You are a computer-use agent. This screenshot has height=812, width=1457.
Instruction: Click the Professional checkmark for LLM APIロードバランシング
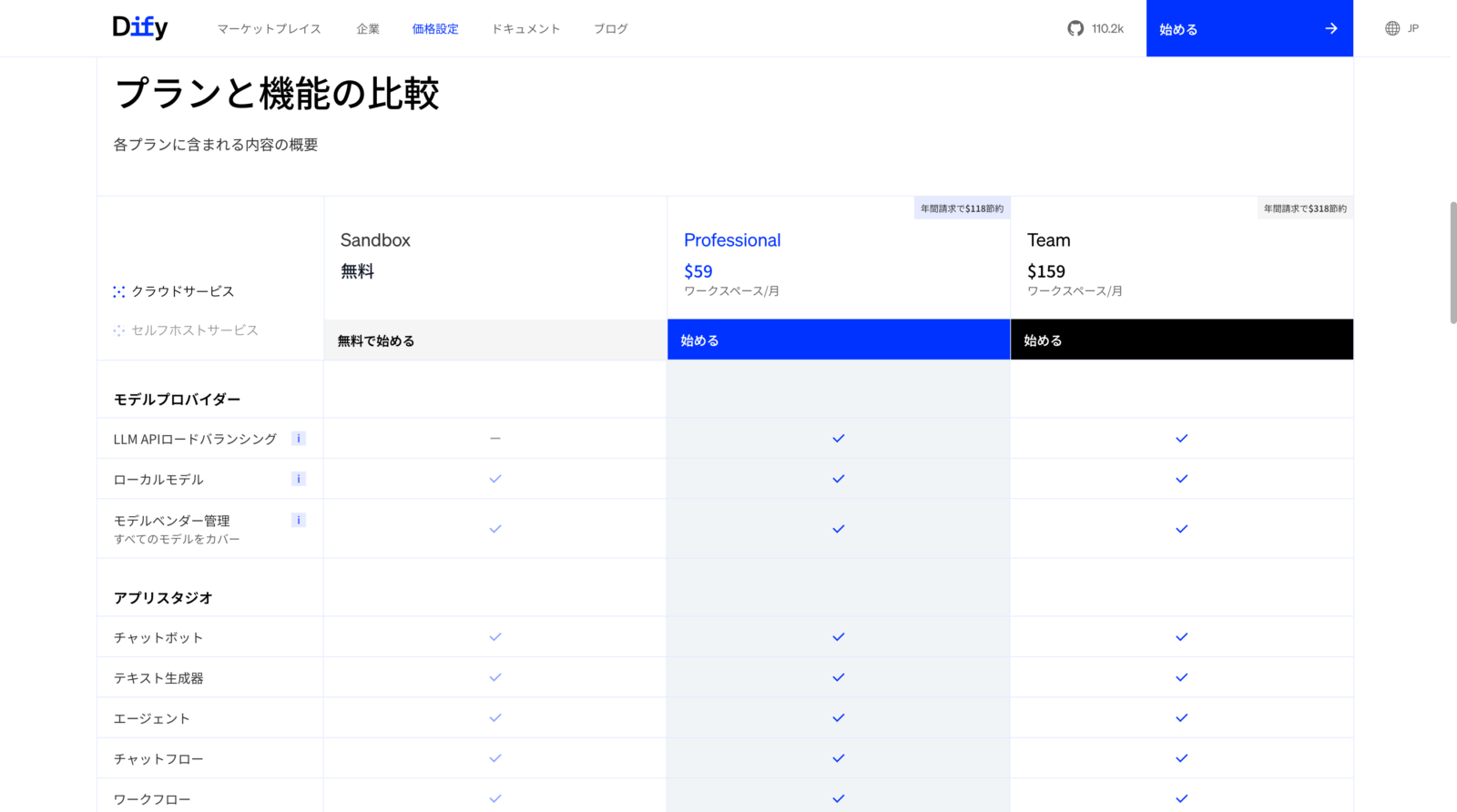839,438
